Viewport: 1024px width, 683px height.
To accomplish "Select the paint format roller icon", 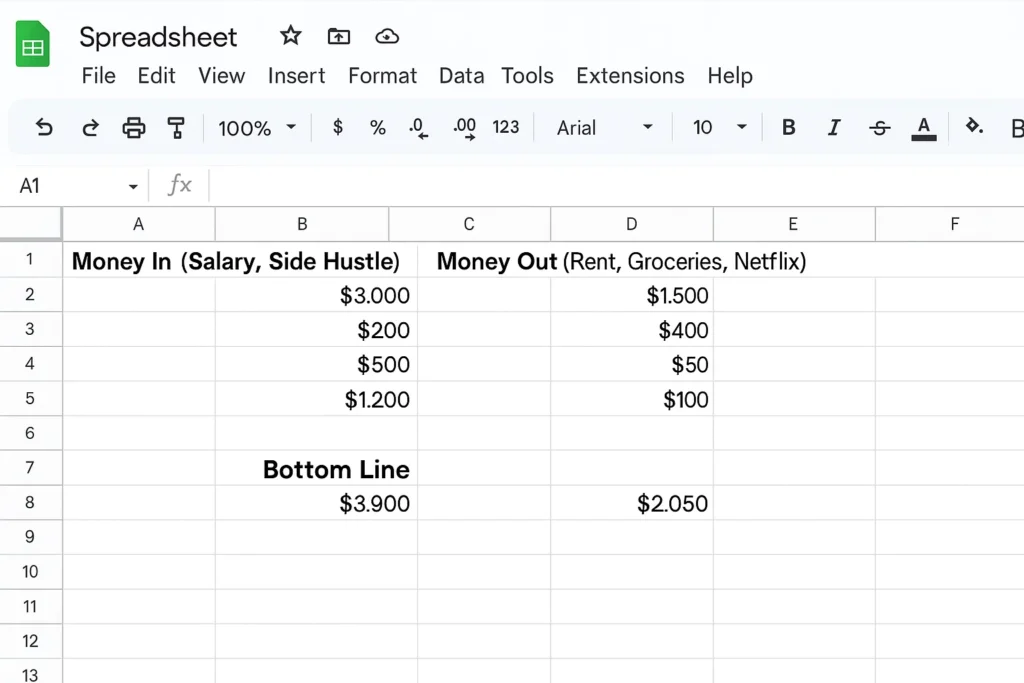I will [176, 127].
